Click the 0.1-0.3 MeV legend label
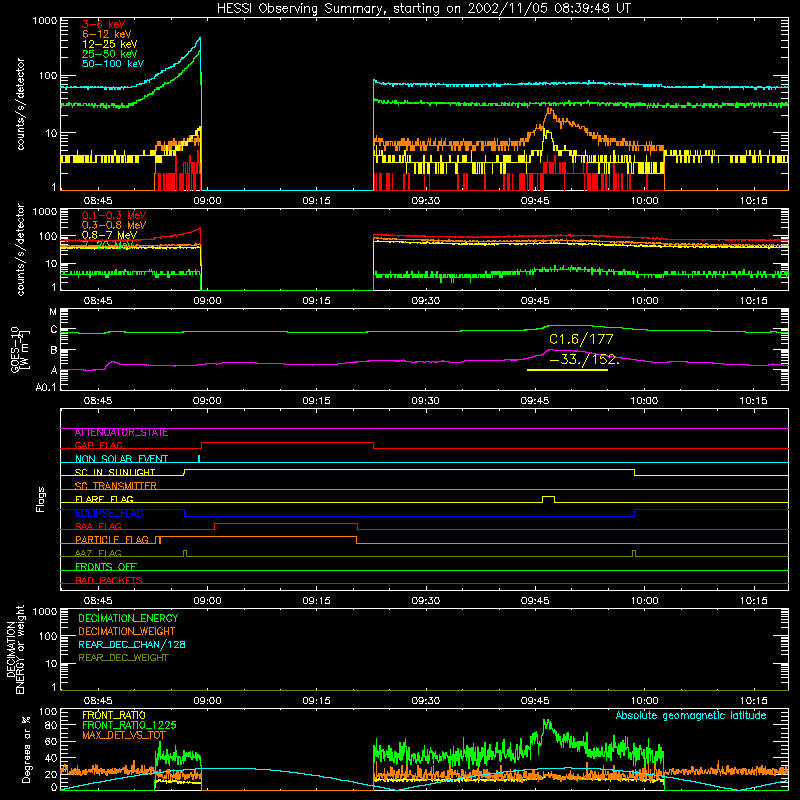This screenshot has height=800, width=800. click(x=114, y=215)
